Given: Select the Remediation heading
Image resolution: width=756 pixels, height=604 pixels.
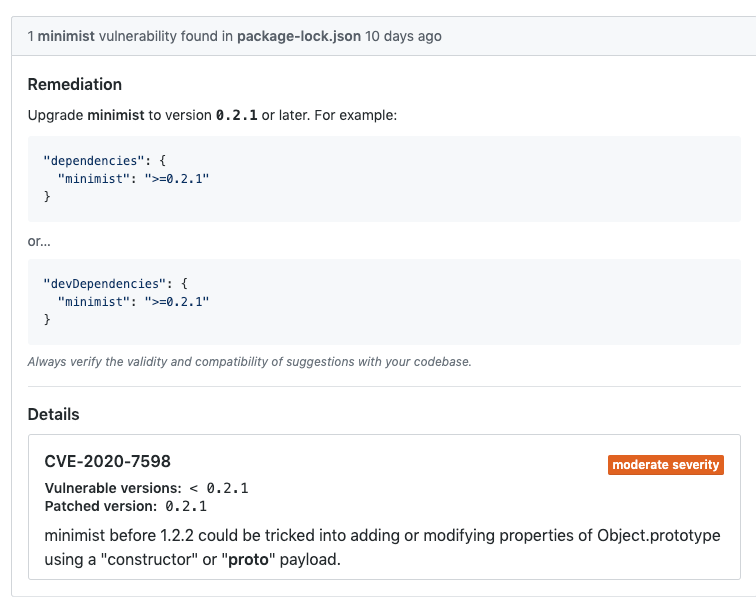Looking at the screenshot, I should 75,84.
